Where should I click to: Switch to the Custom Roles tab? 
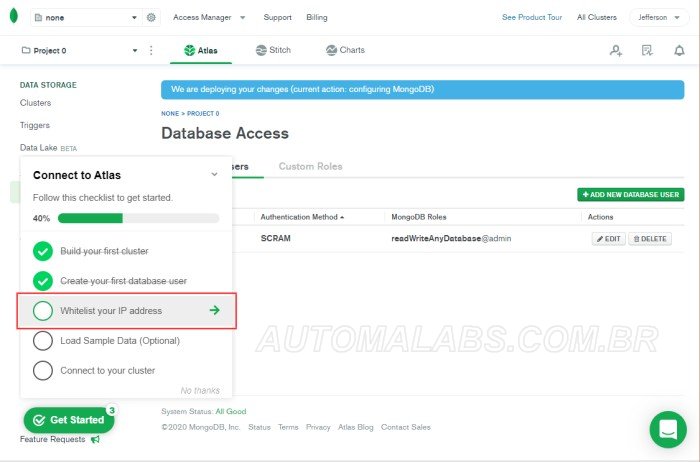310,166
